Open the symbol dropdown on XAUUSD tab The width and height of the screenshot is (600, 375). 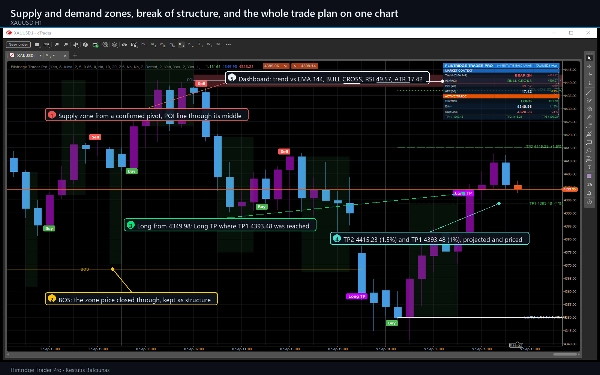41,55
